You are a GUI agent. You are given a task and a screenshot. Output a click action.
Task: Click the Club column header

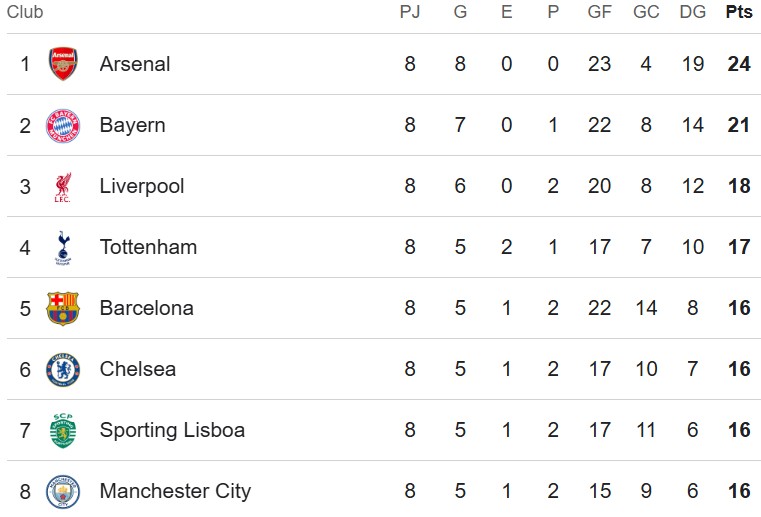[25, 13]
